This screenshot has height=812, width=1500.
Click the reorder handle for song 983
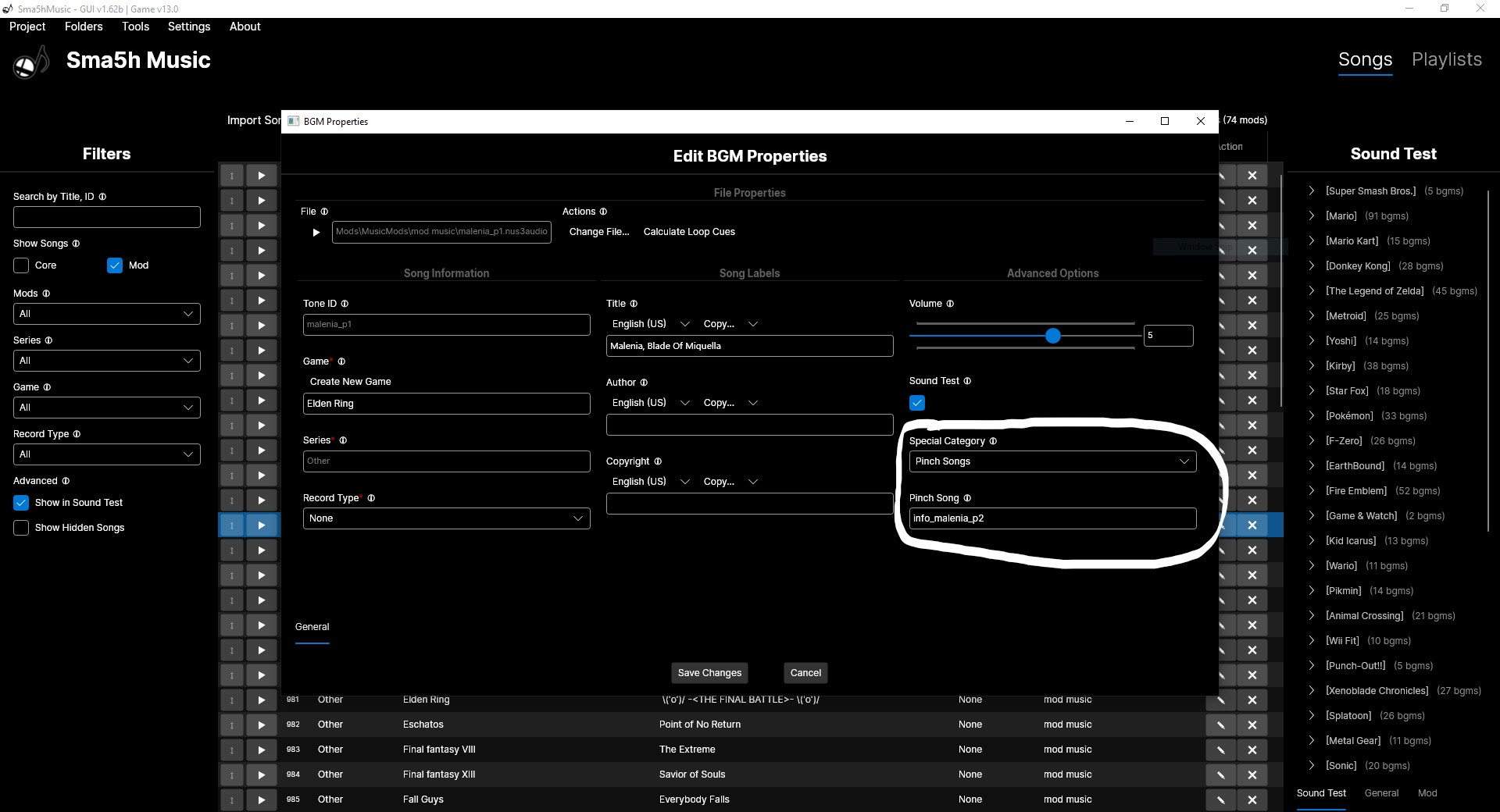point(232,750)
